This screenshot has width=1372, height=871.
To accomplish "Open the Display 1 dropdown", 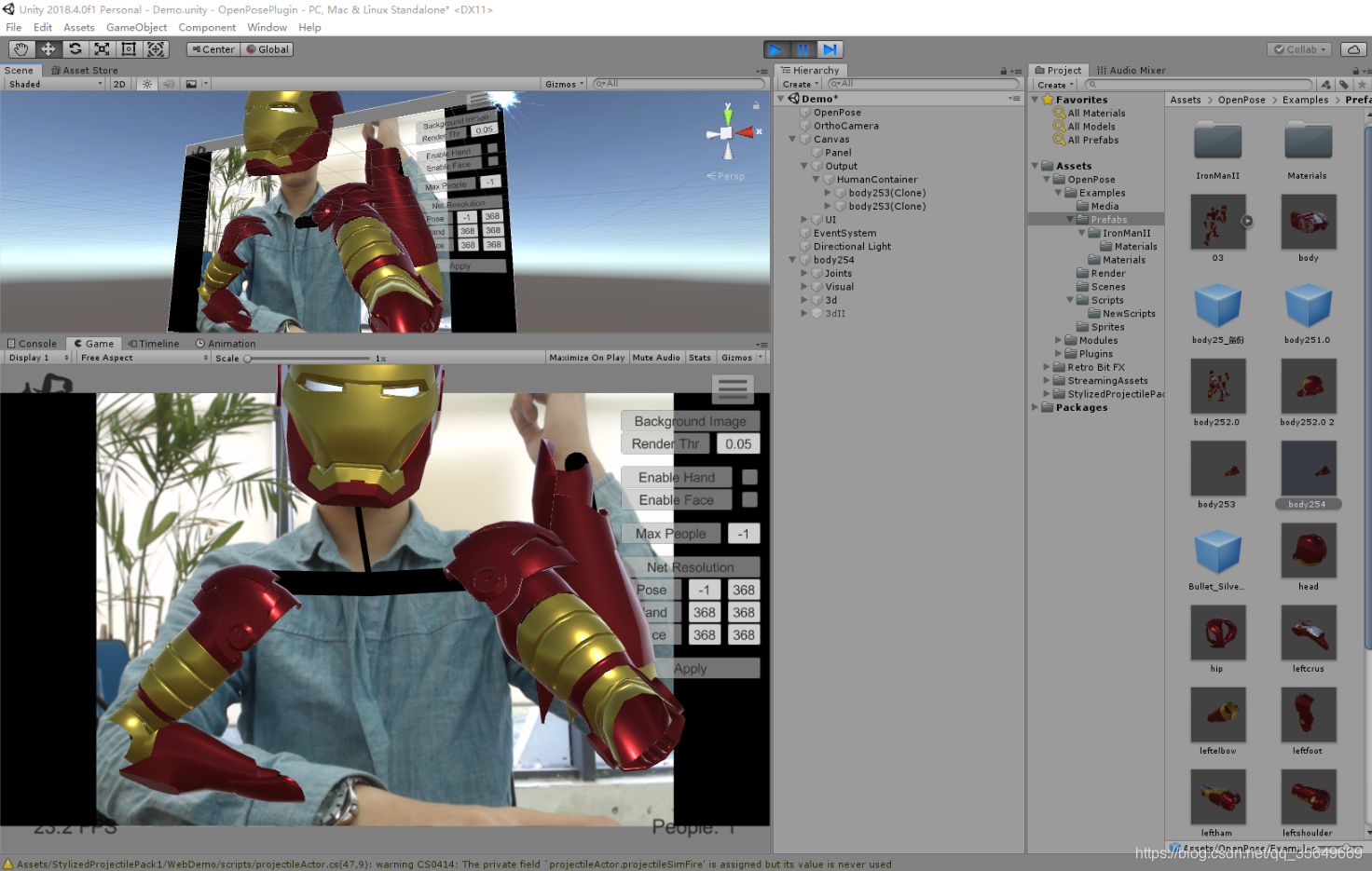I will pos(38,358).
